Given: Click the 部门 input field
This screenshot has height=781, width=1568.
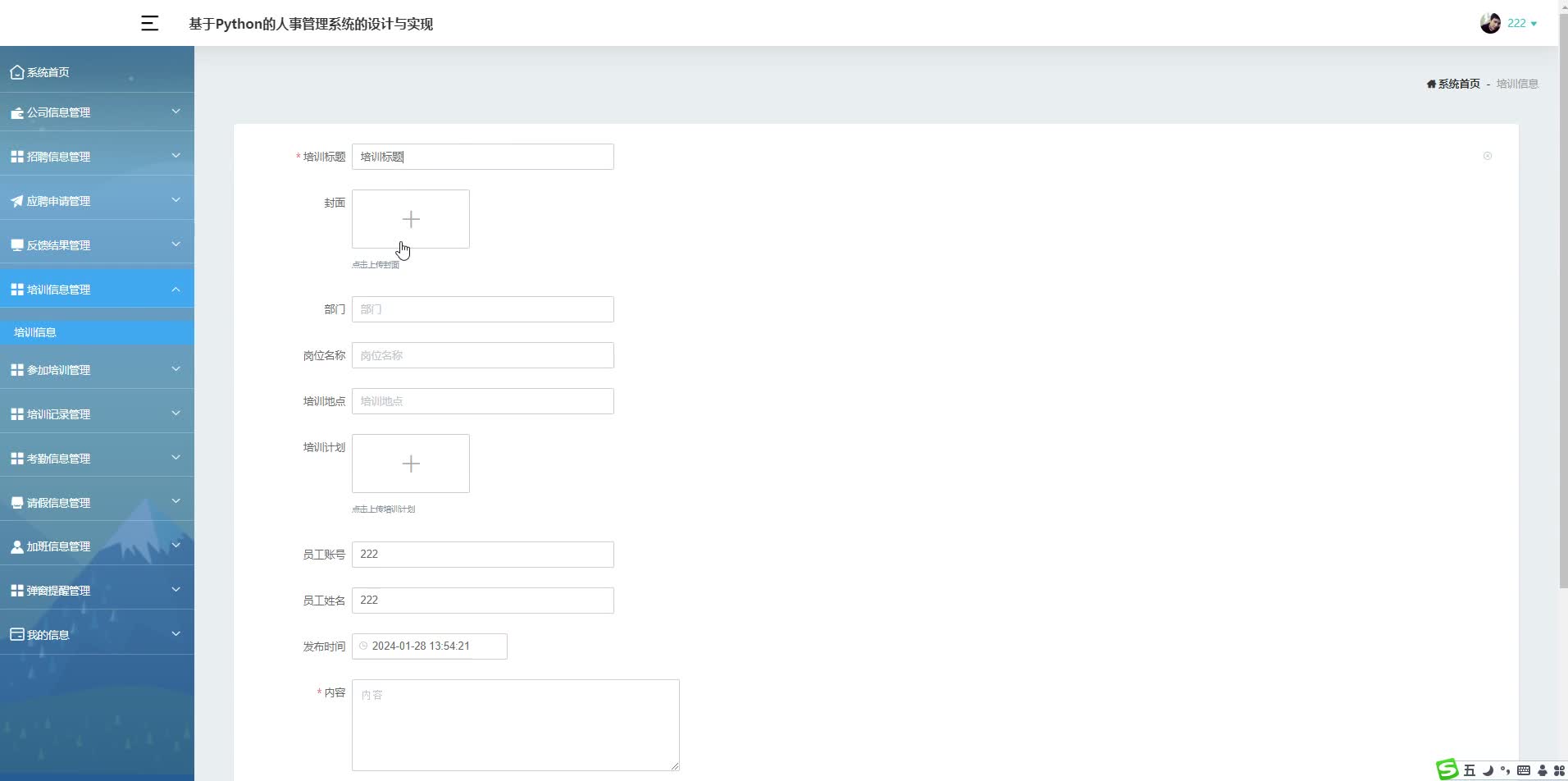Looking at the screenshot, I should [x=482, y=309].
